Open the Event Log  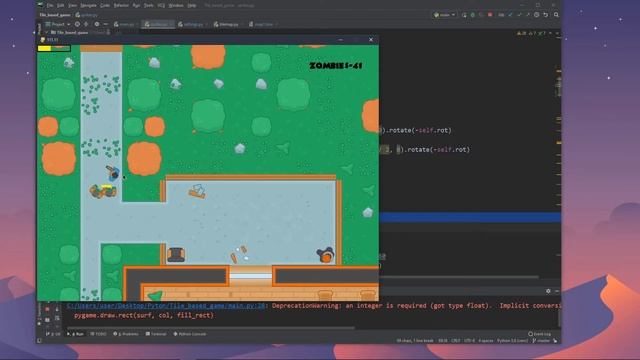[x=539, y=334]
